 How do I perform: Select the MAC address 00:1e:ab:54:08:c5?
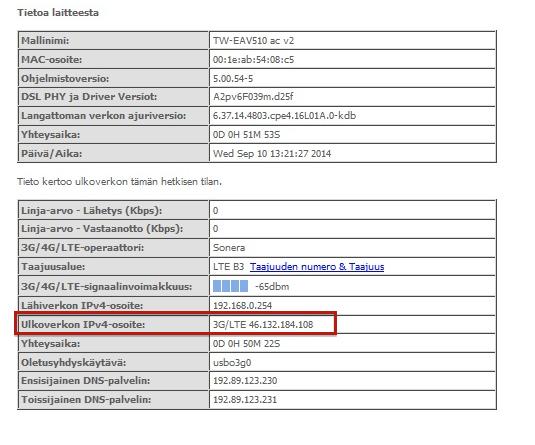tap(254, 60)
